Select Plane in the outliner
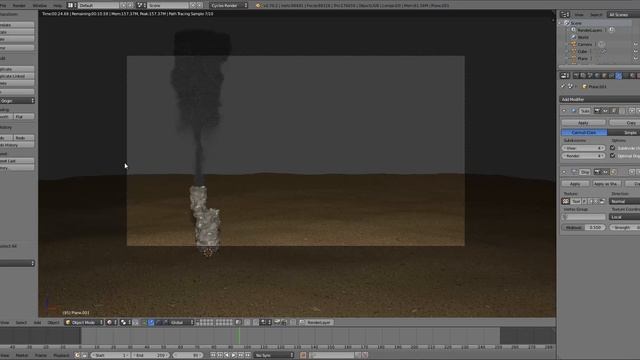The width and height of the screenshot is (640, 360). (x=582, y=58)
